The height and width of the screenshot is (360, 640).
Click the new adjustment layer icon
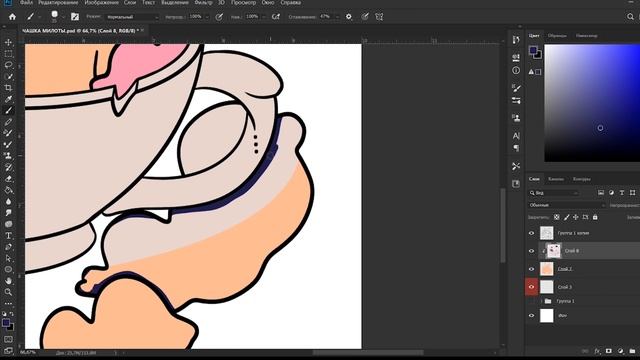coord(620,351)
